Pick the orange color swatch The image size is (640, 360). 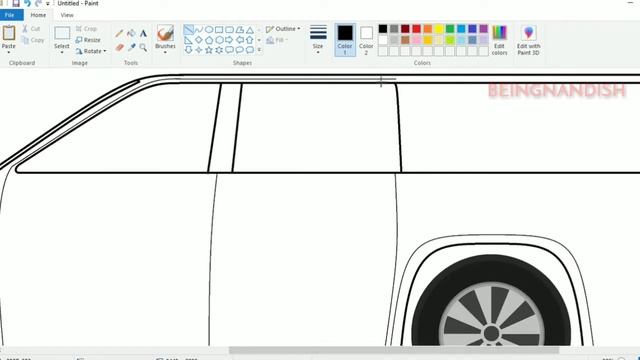click(428, 29)
